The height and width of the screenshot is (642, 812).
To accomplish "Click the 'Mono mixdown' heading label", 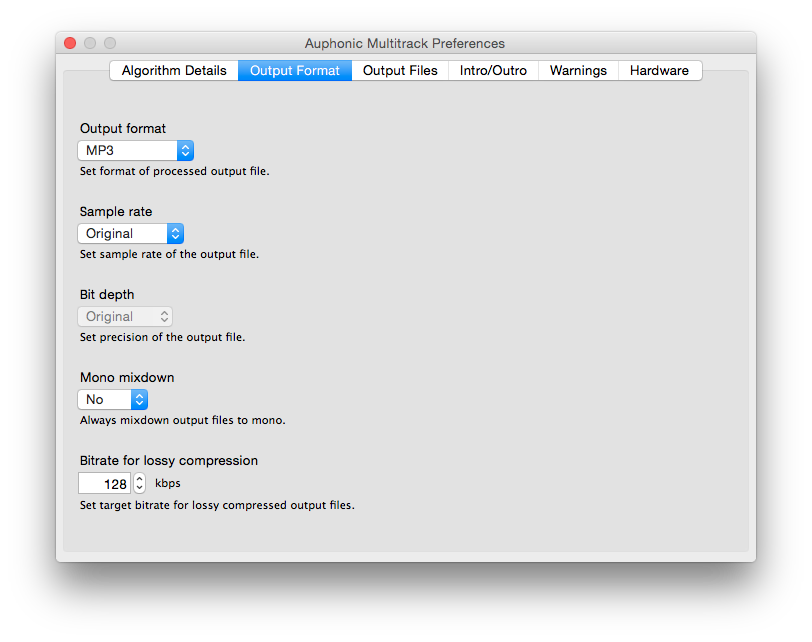I will [x=127, y=377].
